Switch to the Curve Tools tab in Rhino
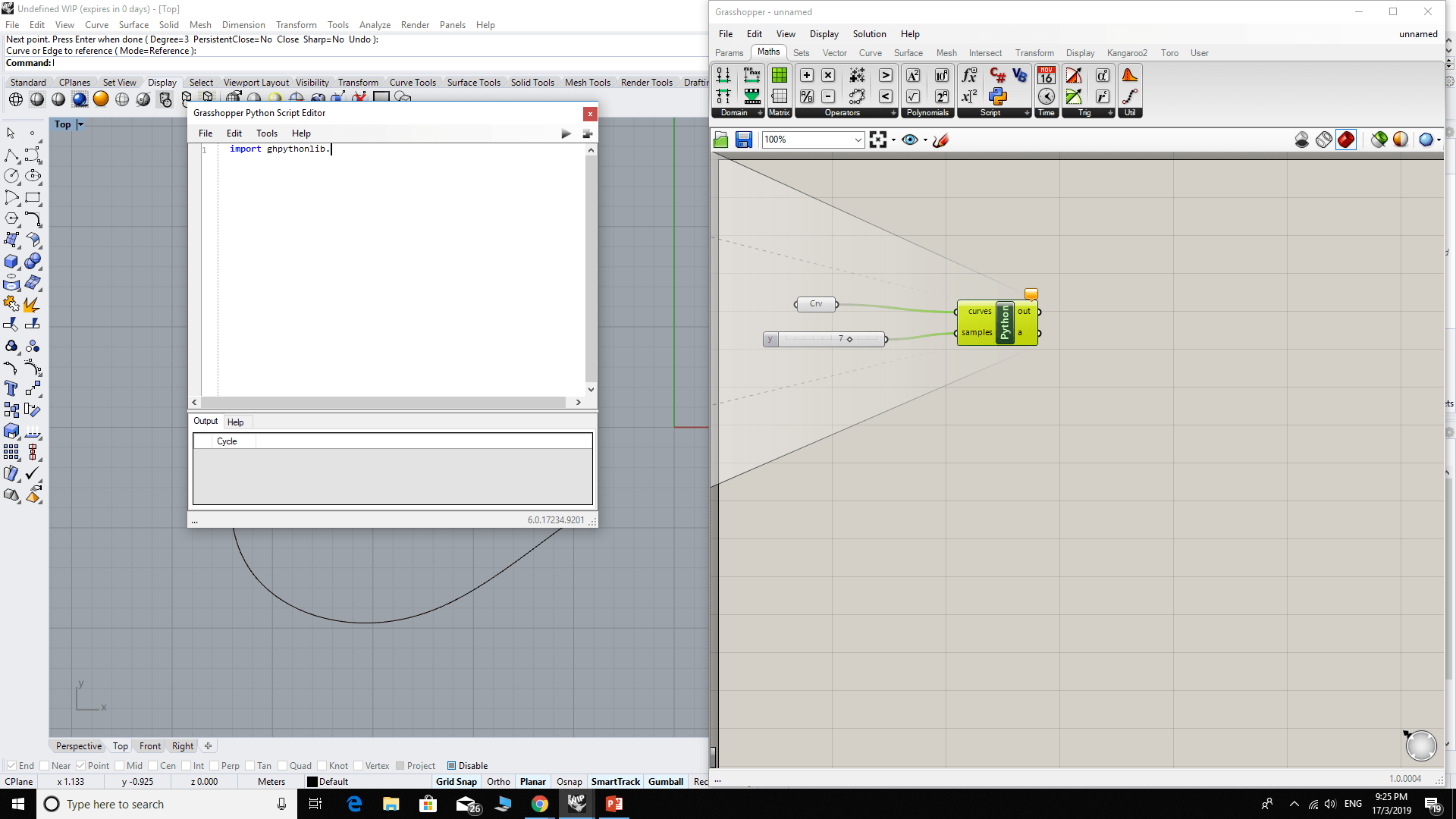Image resolution: width=1456 pixels, height=819 pixels. 413,83
